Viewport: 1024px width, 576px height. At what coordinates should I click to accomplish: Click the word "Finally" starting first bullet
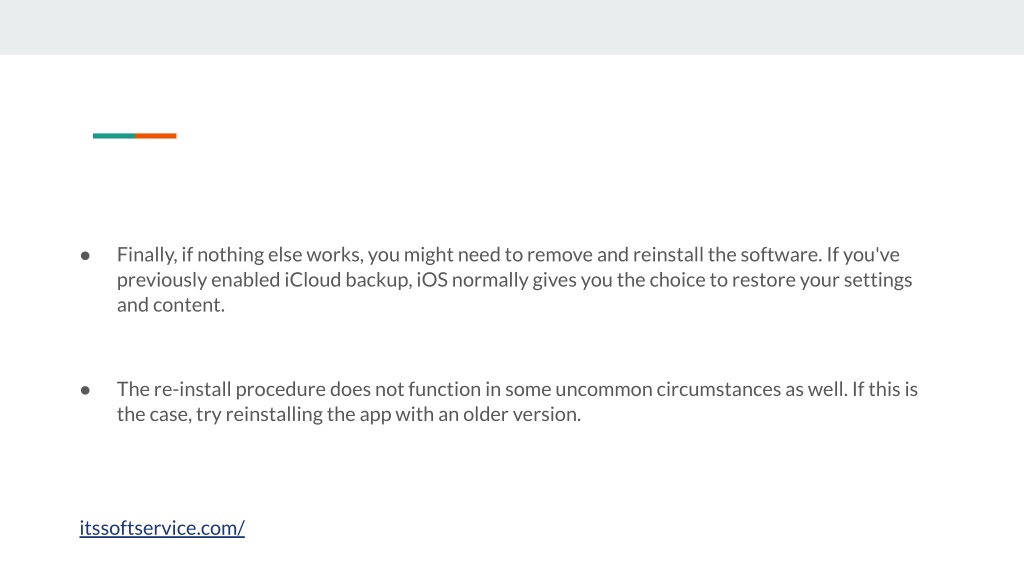click(146, 255)
